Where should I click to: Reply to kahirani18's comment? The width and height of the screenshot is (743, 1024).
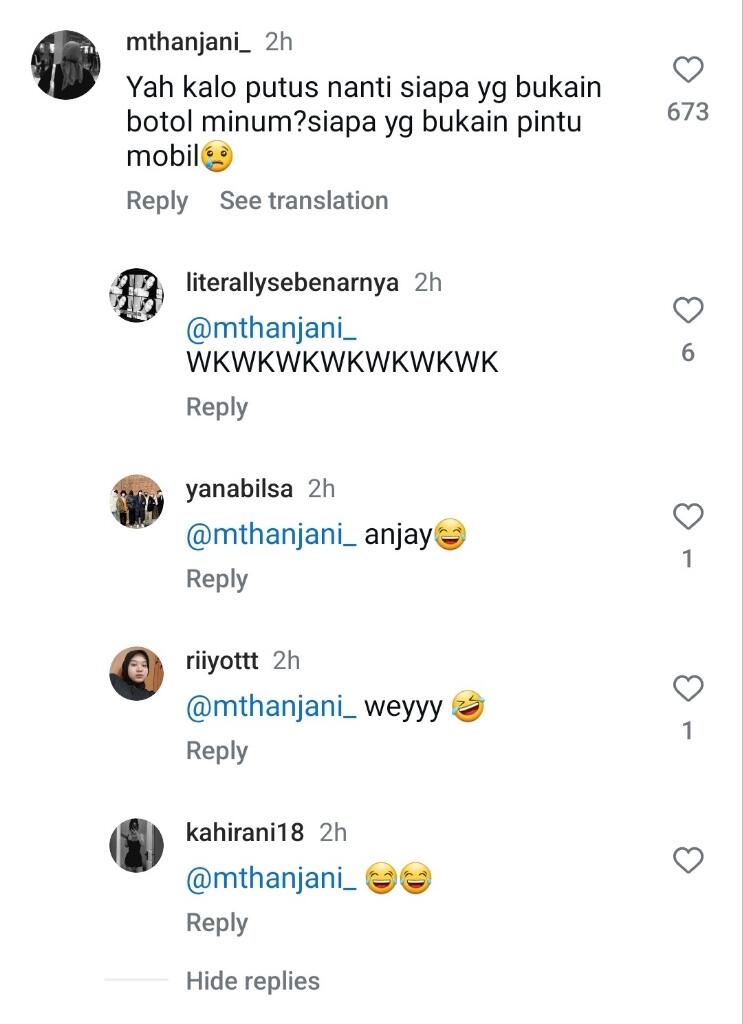click(x=217, y=923)
